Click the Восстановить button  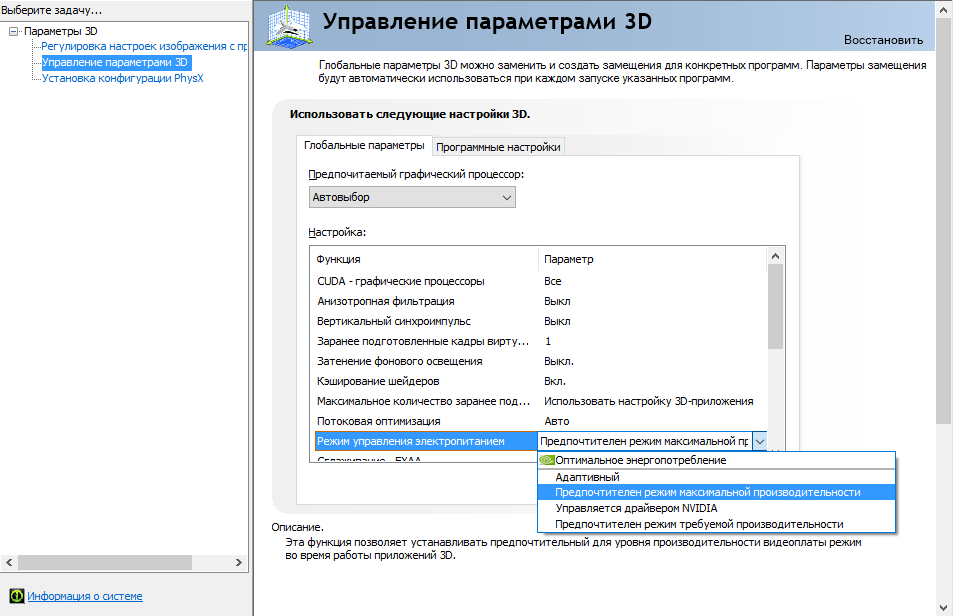coord(883,40)
